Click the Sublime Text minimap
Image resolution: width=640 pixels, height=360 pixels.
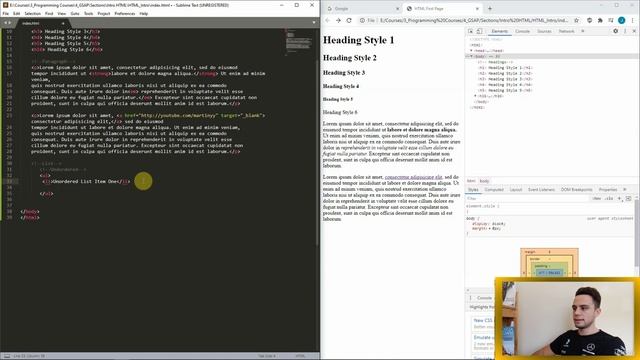pos(300,42)
